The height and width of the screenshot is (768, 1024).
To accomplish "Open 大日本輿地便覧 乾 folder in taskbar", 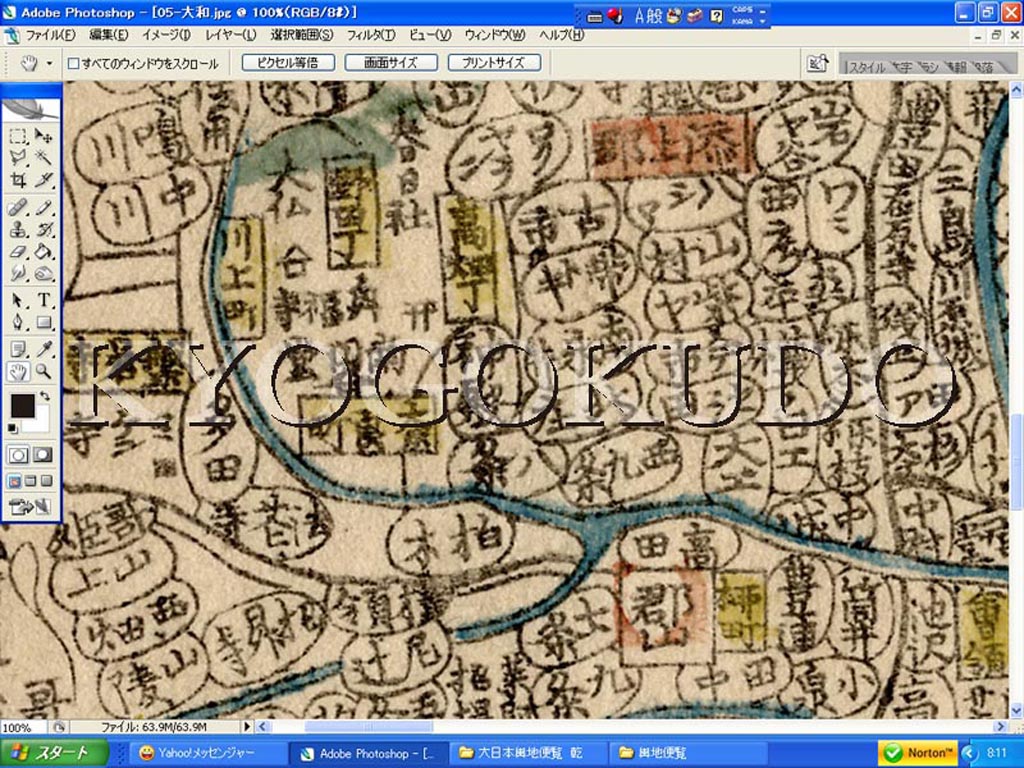I will 529,754.
